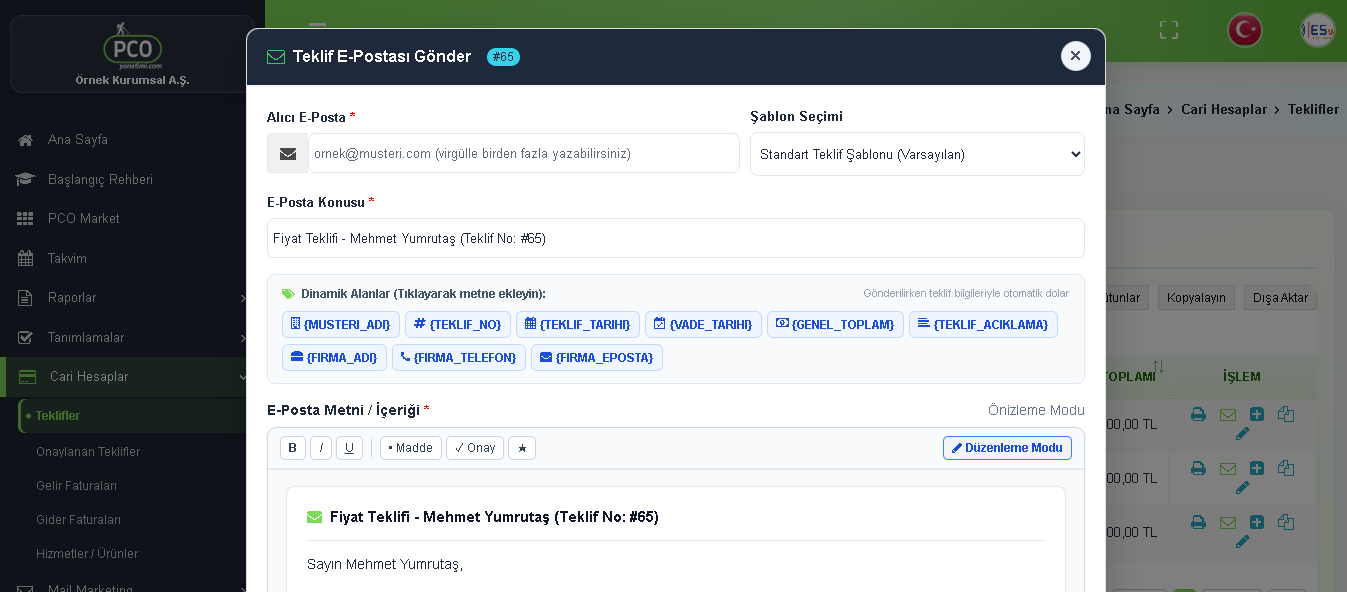Screen dimensions: 1347x592
Task: Insert a bullet with the Madde button
Action: (411, 448)
